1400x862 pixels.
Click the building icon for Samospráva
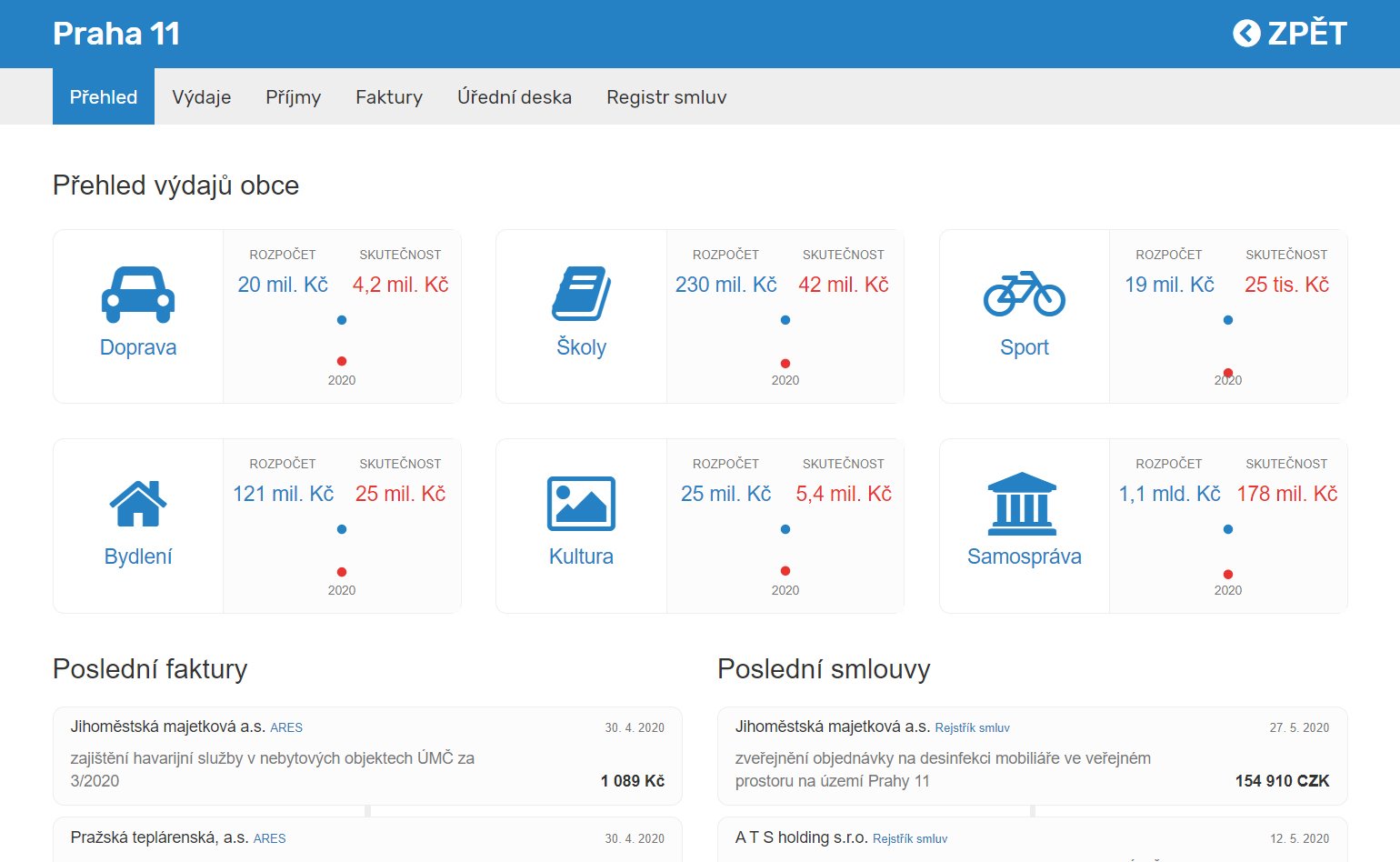point(1023,504)
